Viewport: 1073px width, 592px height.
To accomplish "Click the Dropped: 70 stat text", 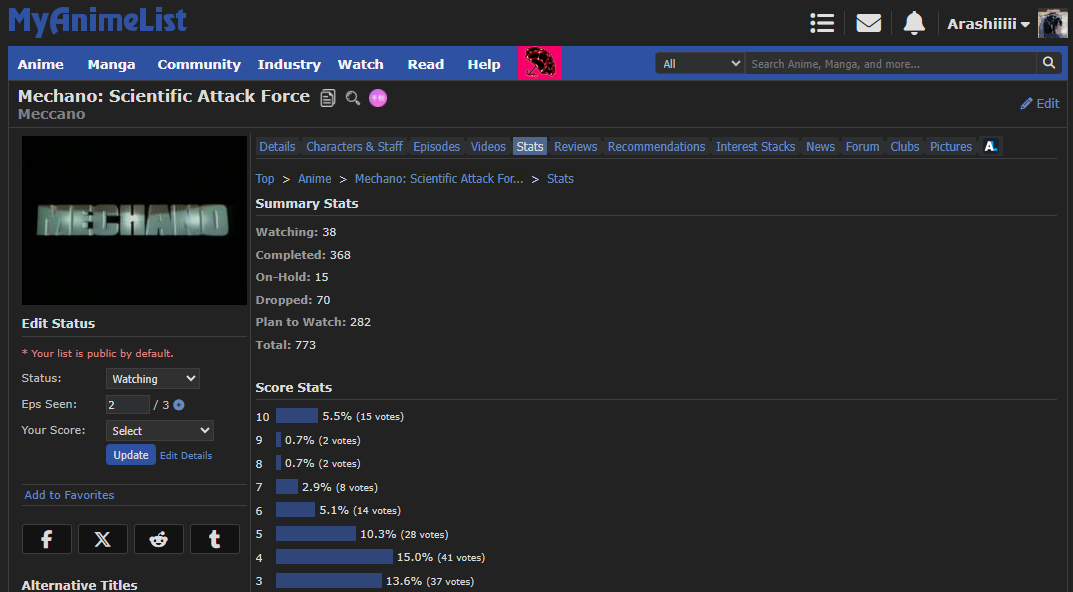I will pos(293,300).
